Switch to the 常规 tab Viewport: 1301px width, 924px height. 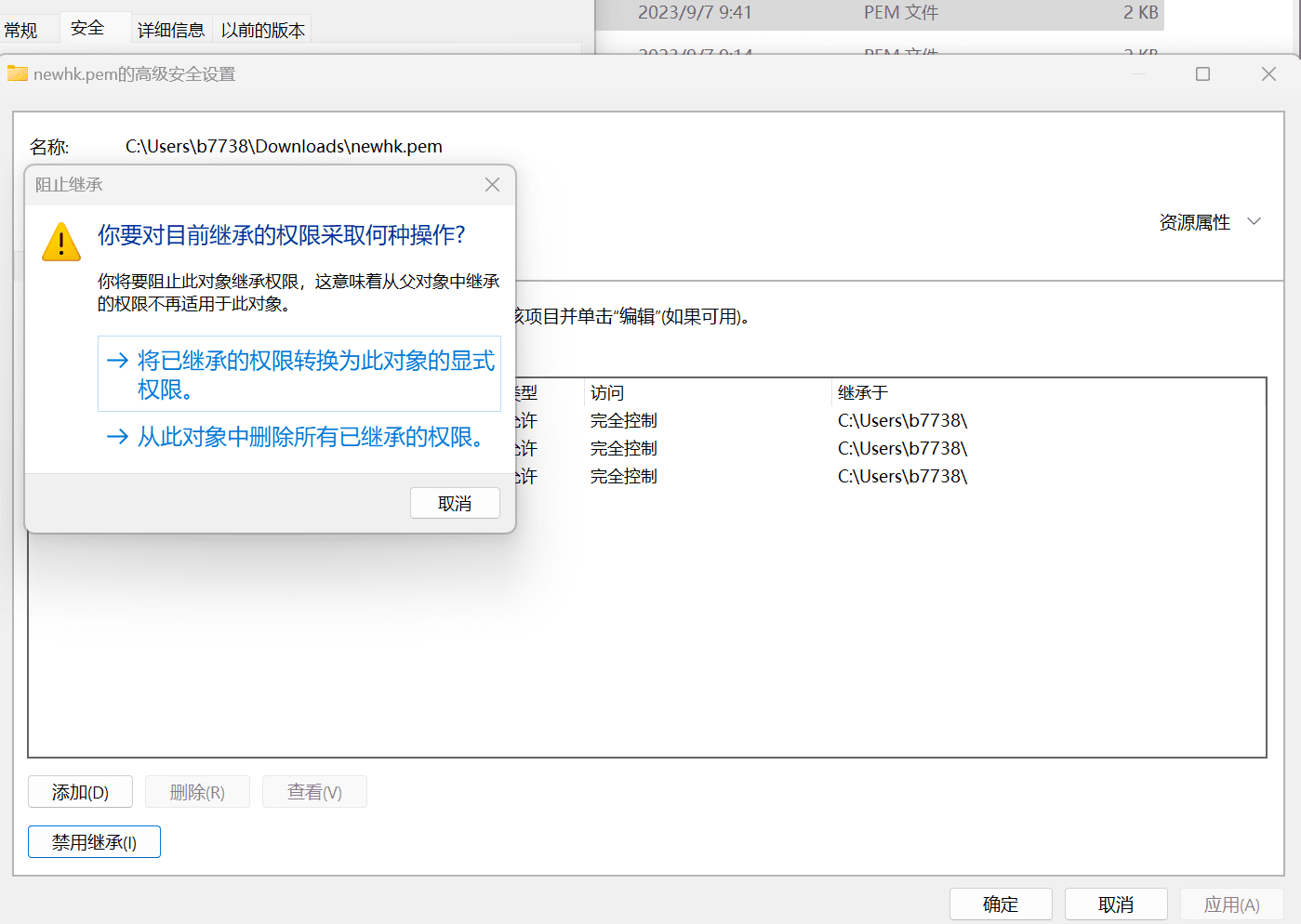[22, 29]
